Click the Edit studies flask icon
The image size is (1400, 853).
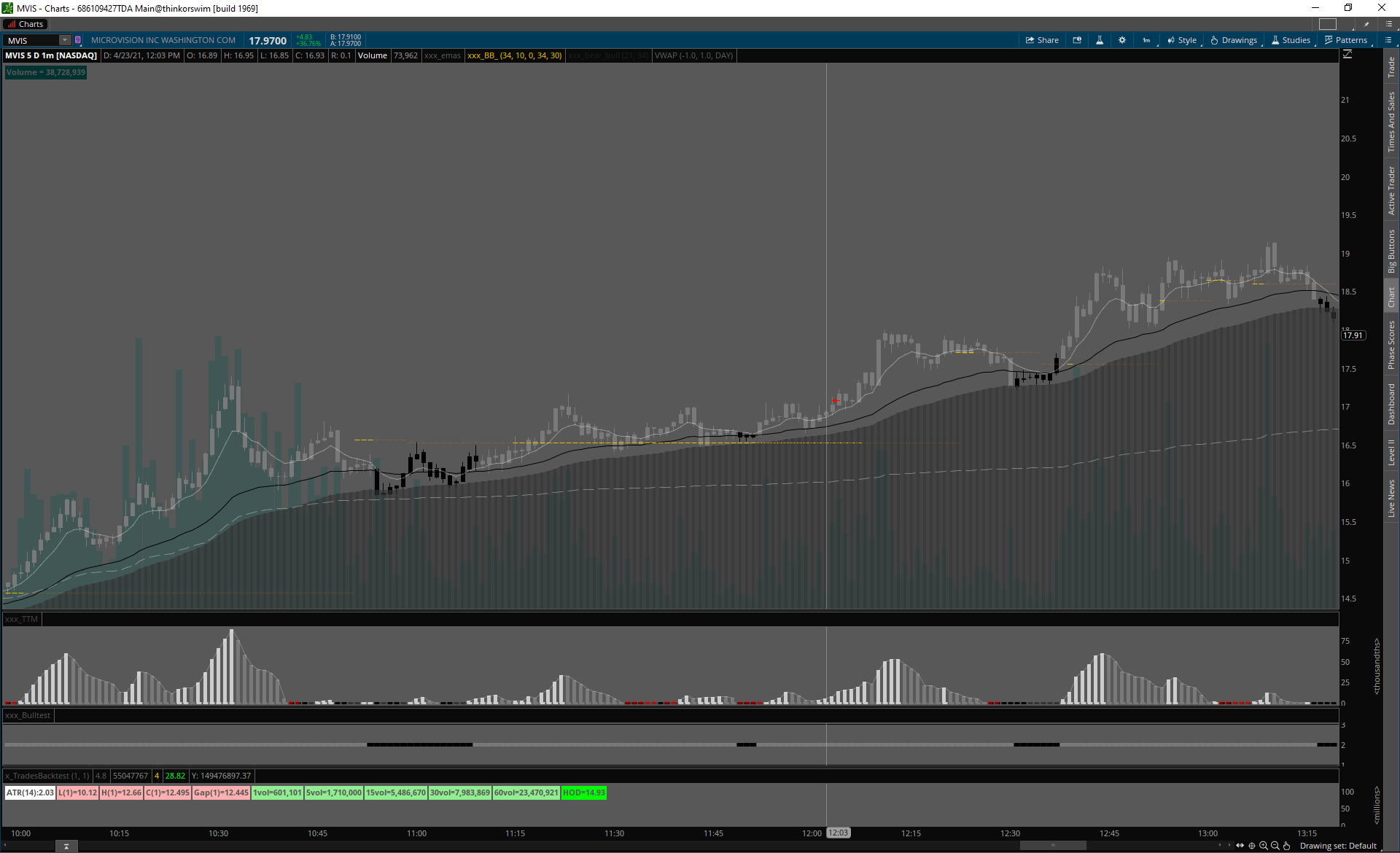(1100, 40)
